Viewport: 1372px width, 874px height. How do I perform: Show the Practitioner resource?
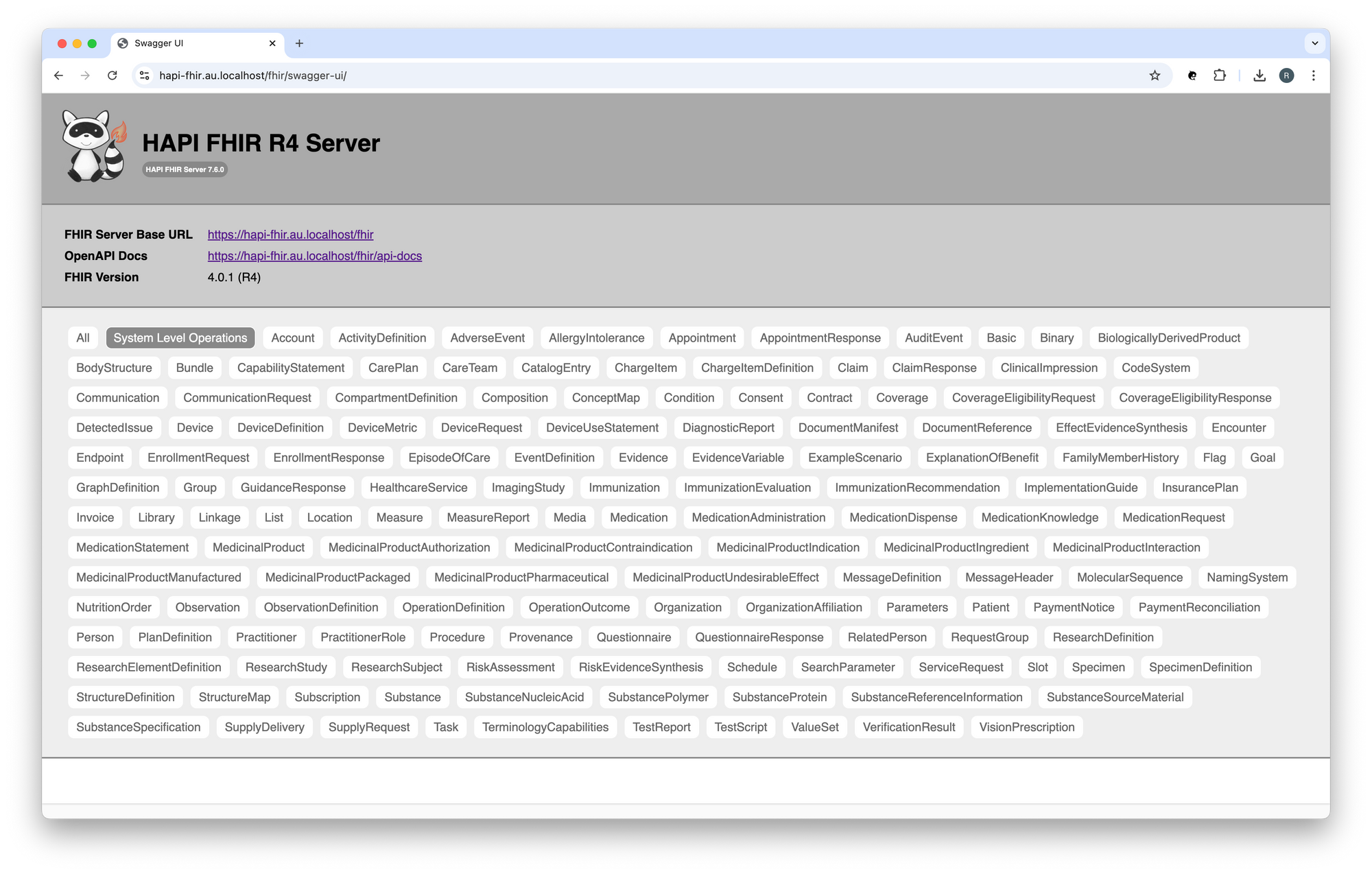(x=266, y=637)
